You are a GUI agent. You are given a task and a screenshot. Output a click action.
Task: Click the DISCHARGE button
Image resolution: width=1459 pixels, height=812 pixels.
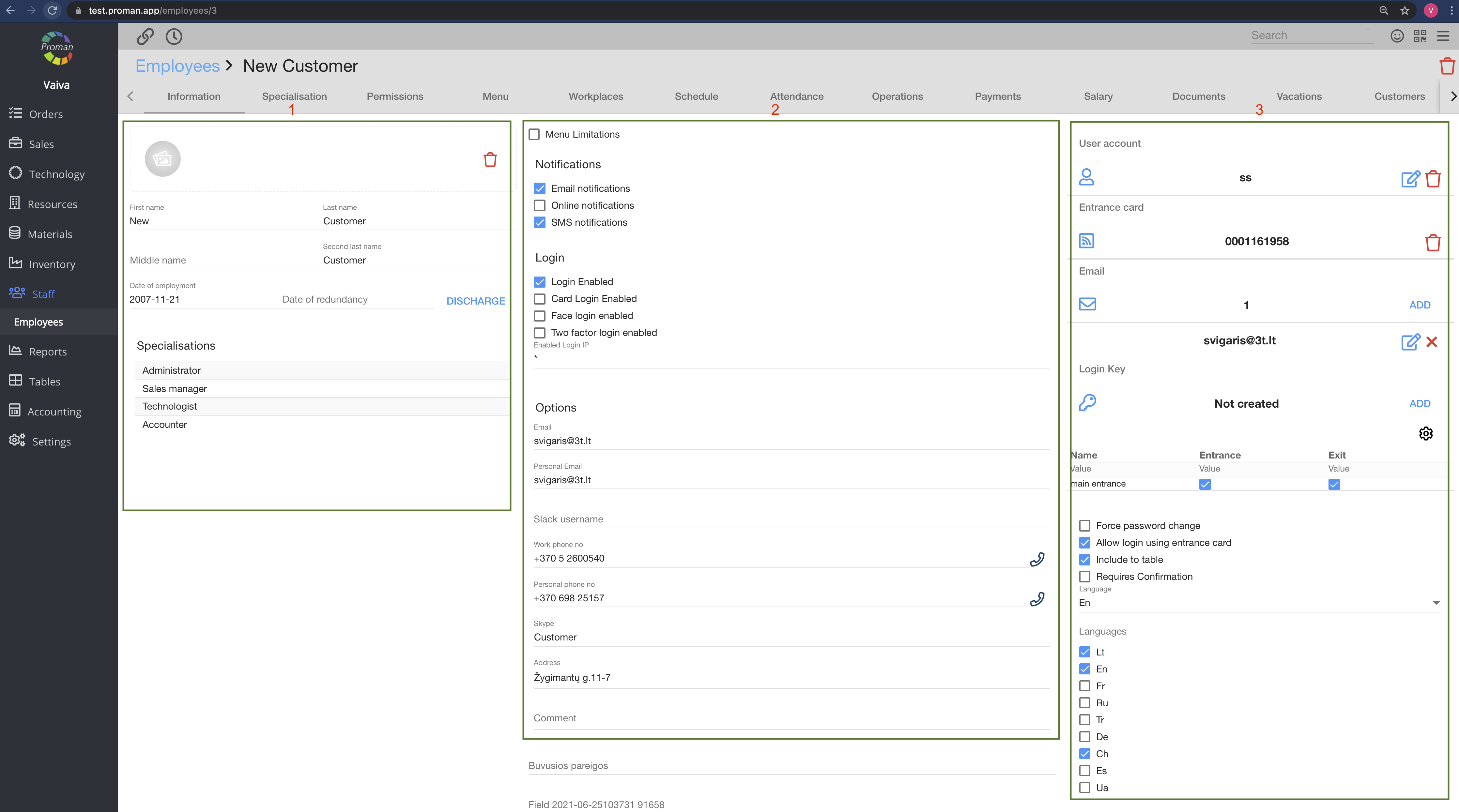pos(475,301)
